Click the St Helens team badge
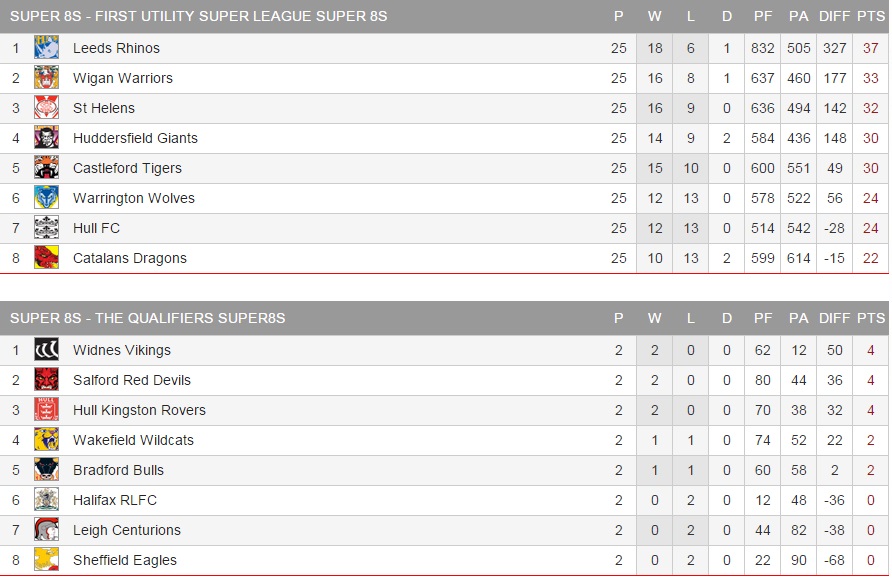This screenshot has width=892, height=578. 46,108
